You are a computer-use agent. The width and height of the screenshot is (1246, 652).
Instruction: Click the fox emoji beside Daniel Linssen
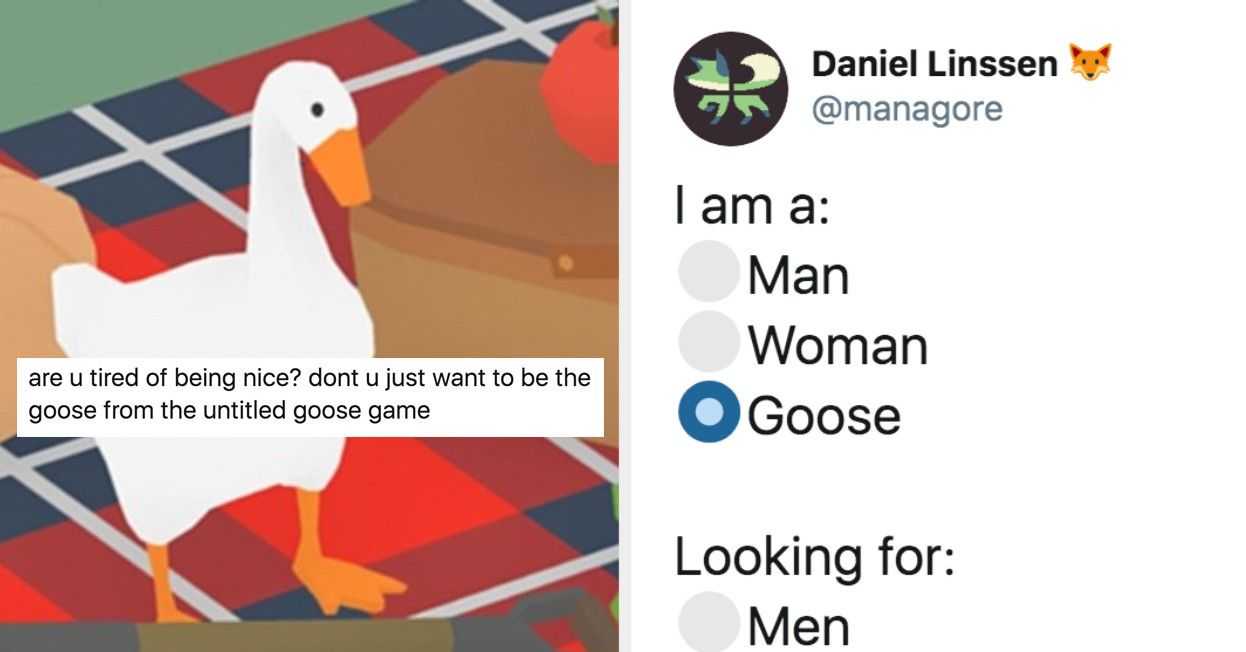(x=1090, y=64)
